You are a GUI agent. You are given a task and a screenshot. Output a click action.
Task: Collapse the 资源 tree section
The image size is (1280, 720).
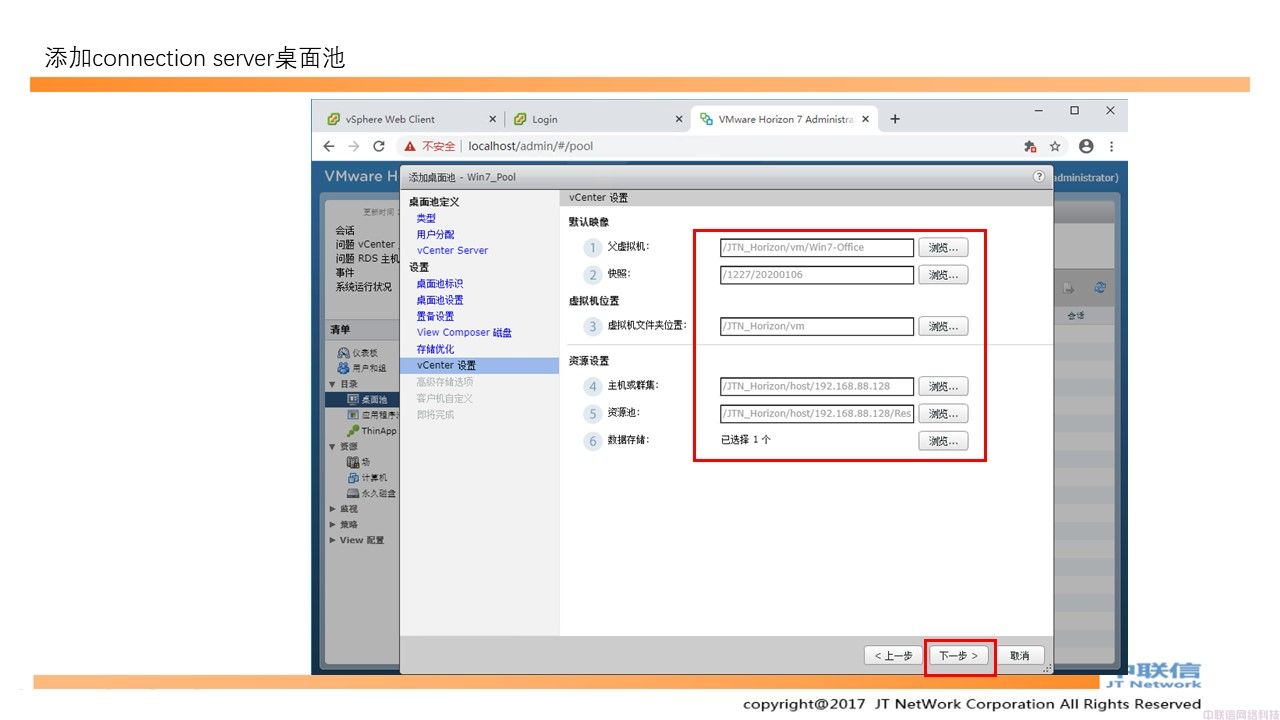click(x=333, y=446)
